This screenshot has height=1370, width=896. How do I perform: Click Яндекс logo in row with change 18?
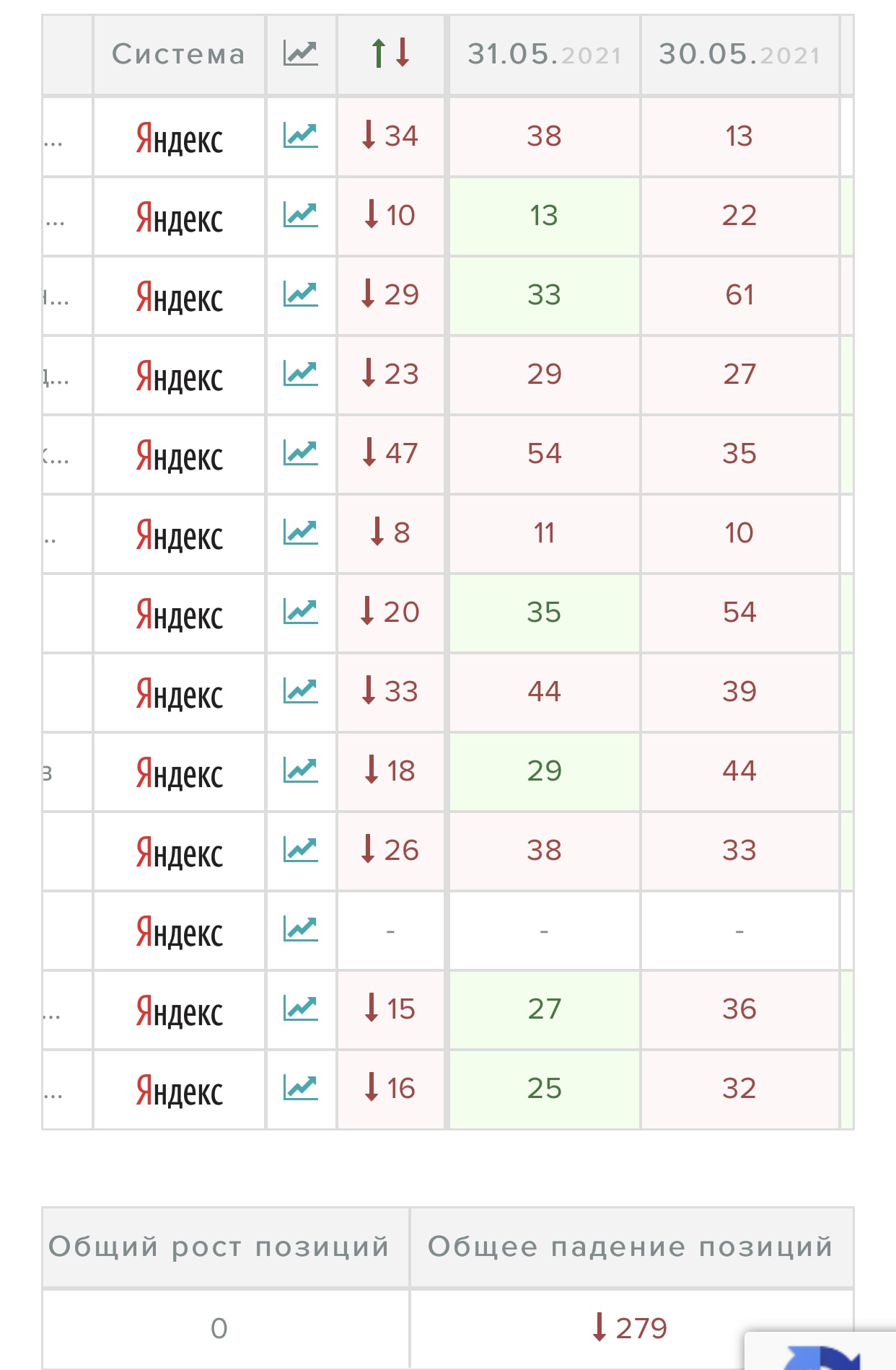click(179, 772)
